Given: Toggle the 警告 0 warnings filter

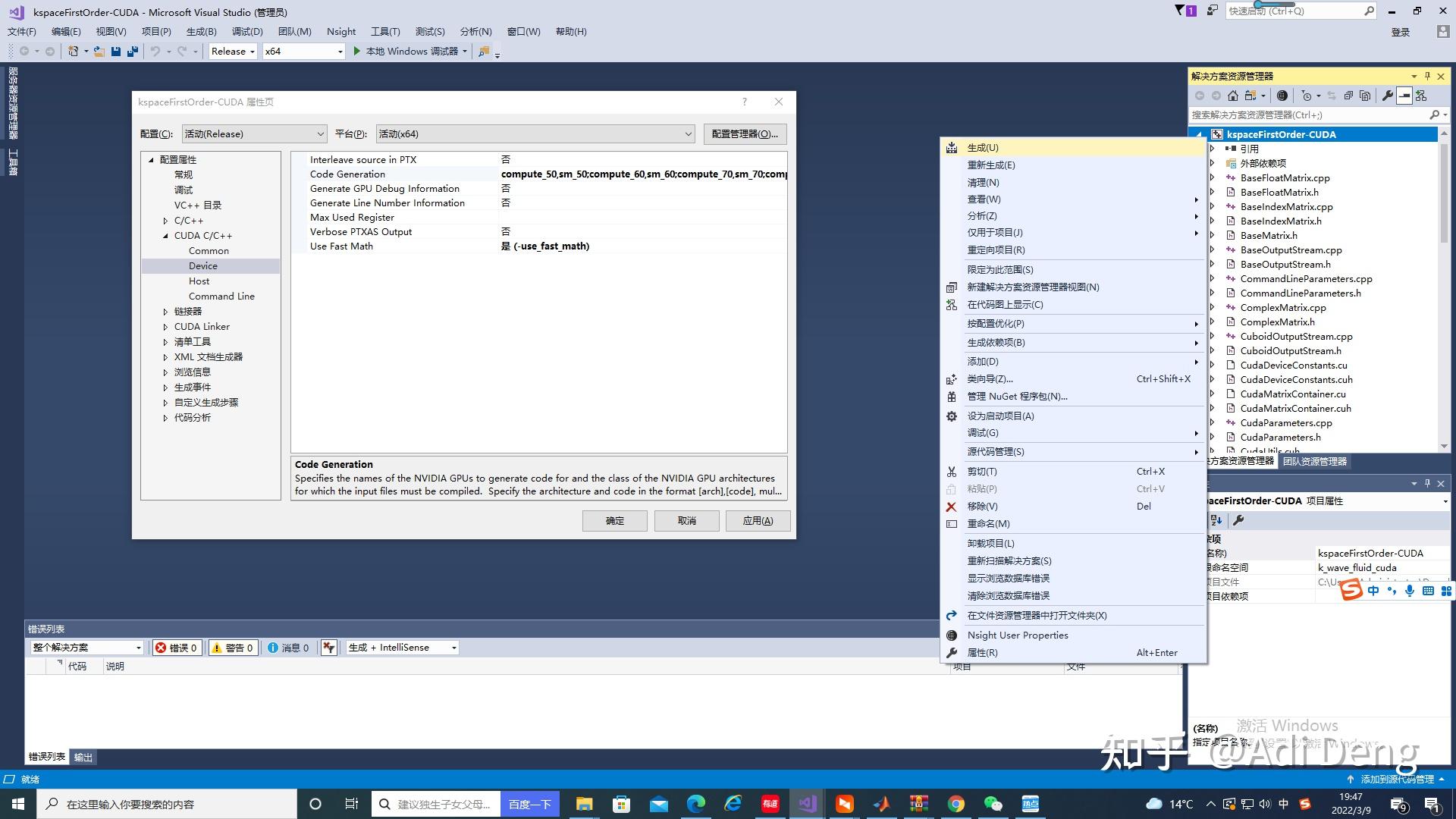Looking at the screenshot, I should [x=232, y=648].
